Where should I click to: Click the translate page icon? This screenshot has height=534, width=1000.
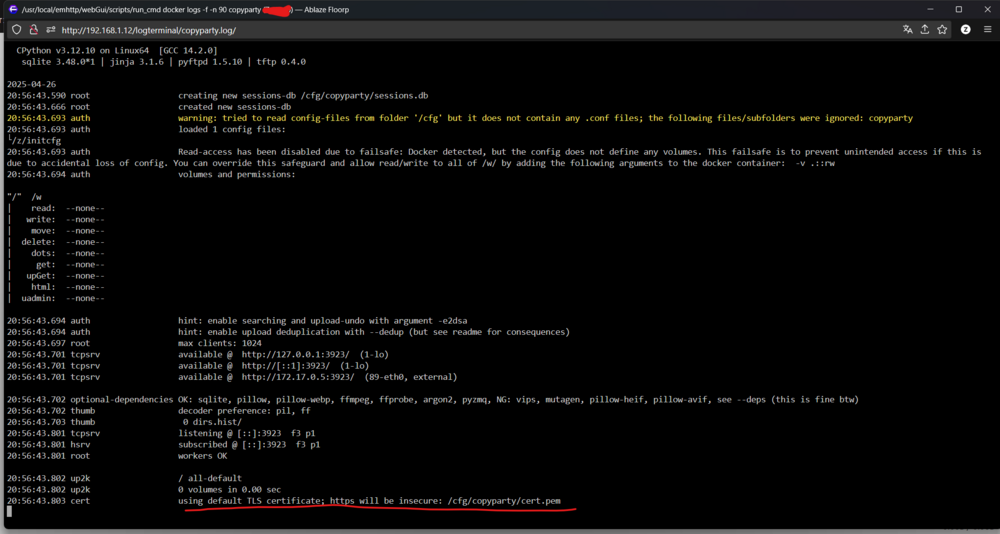pos(908,29)
